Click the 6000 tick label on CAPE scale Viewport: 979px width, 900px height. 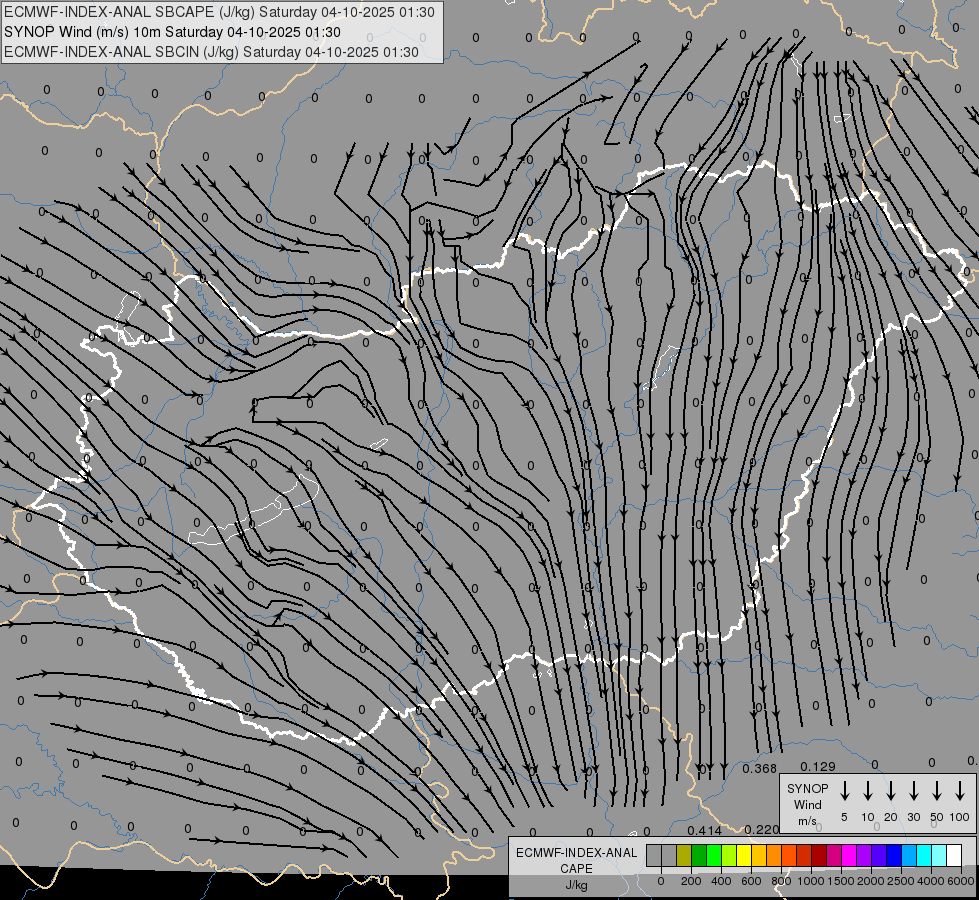[x=960, y=881]
